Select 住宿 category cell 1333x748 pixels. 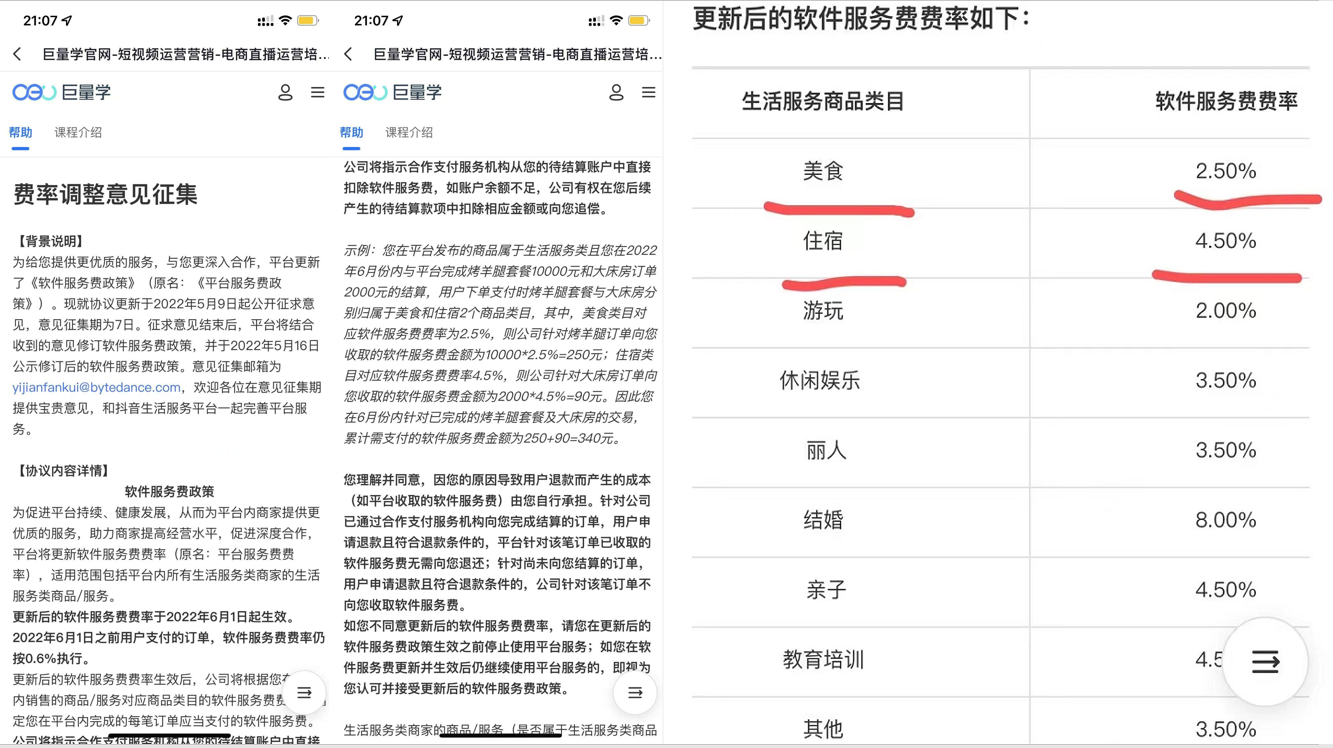[823, 241]
